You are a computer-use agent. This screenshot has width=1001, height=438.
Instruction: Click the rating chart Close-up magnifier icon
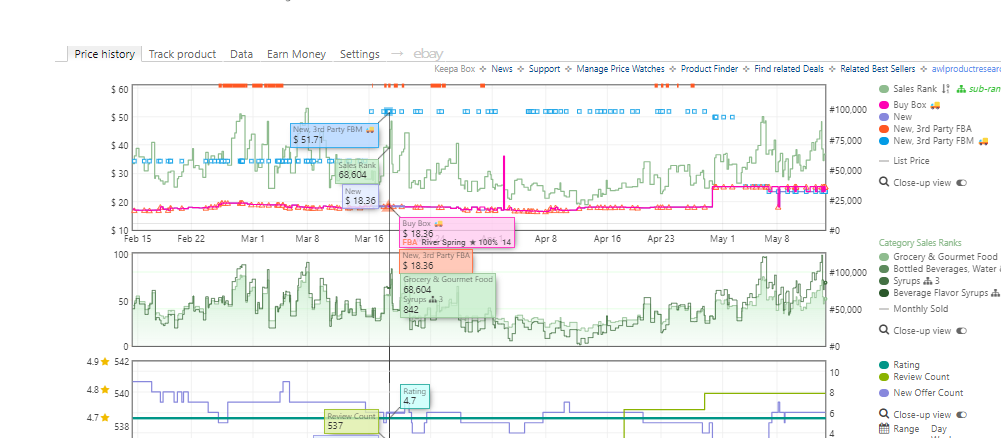pyautogui.click(x=884, y=414)
